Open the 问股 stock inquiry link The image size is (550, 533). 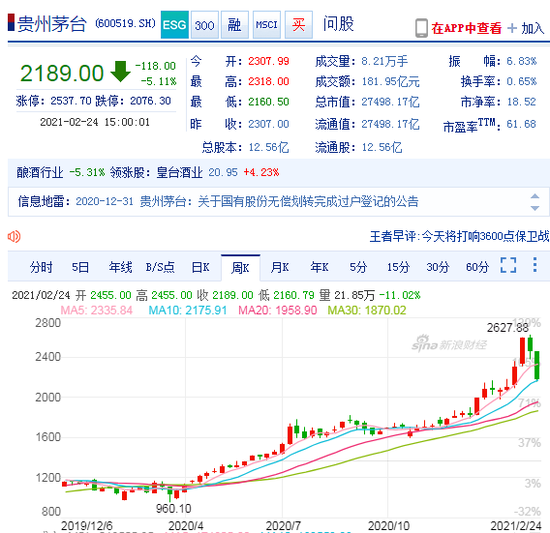click(x=338, y=24)
